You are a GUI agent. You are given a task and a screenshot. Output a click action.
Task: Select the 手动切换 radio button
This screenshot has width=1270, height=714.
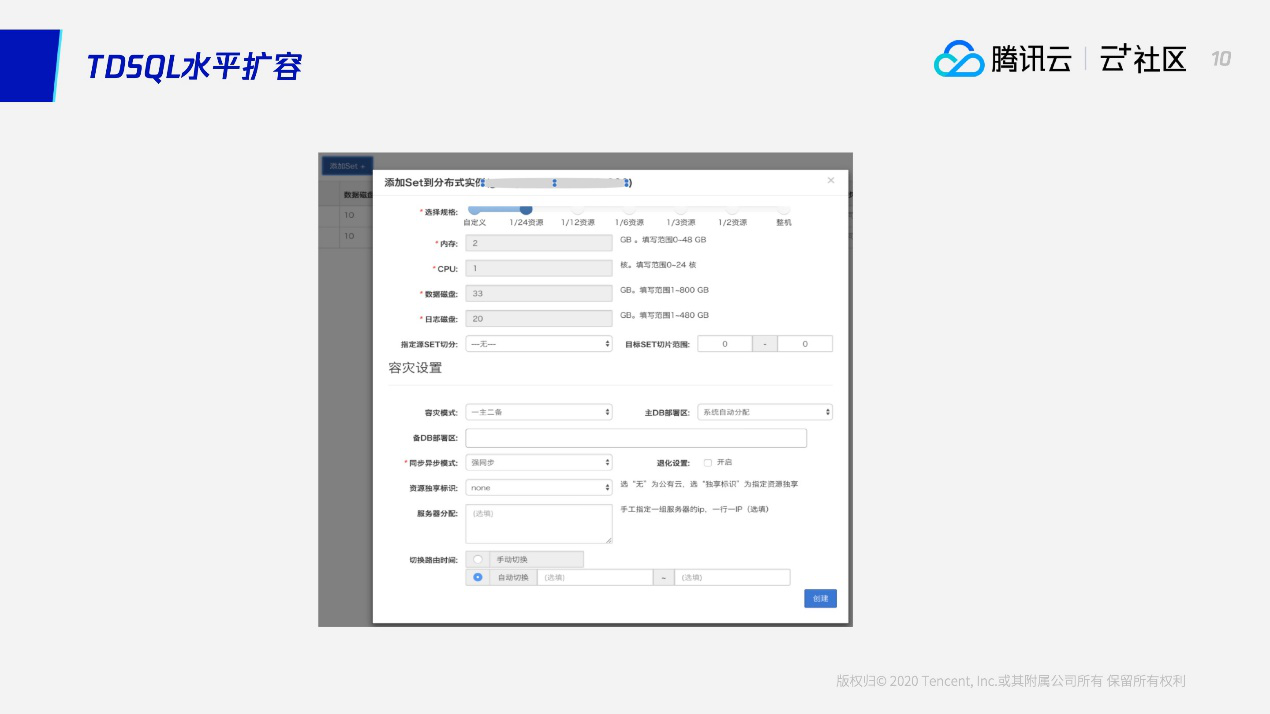(478, 560)
